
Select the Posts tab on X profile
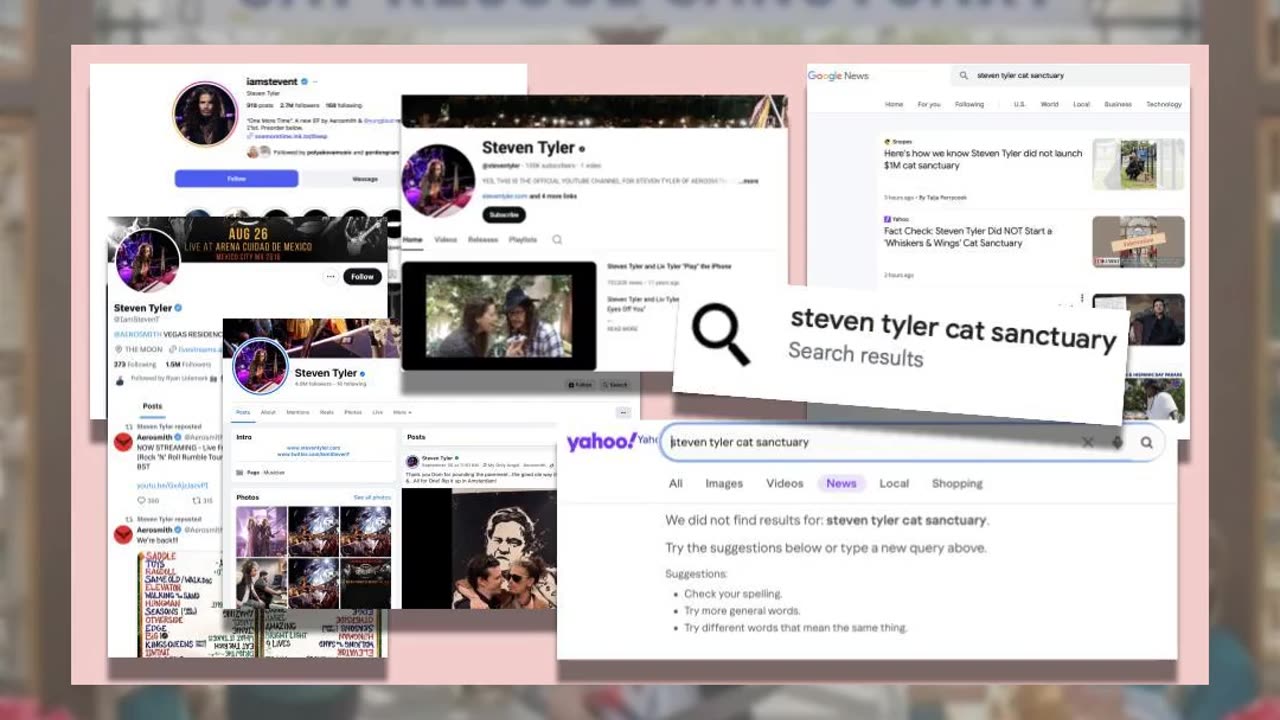coord(152,407)
